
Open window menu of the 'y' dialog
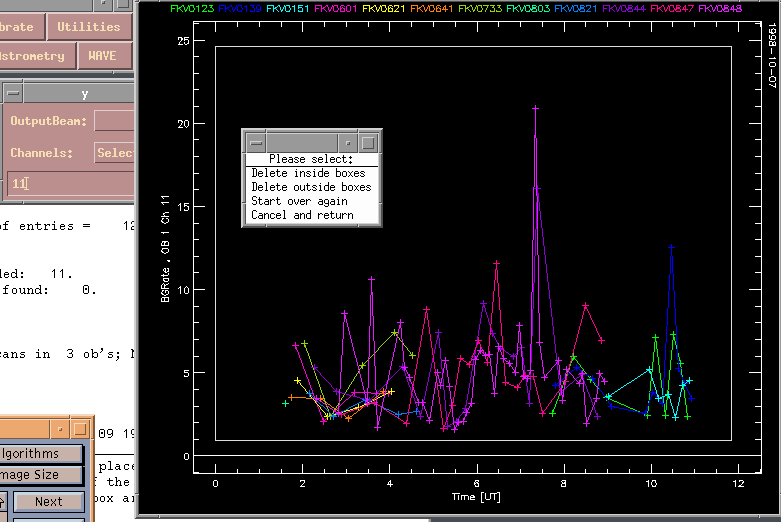click(13, 92)
